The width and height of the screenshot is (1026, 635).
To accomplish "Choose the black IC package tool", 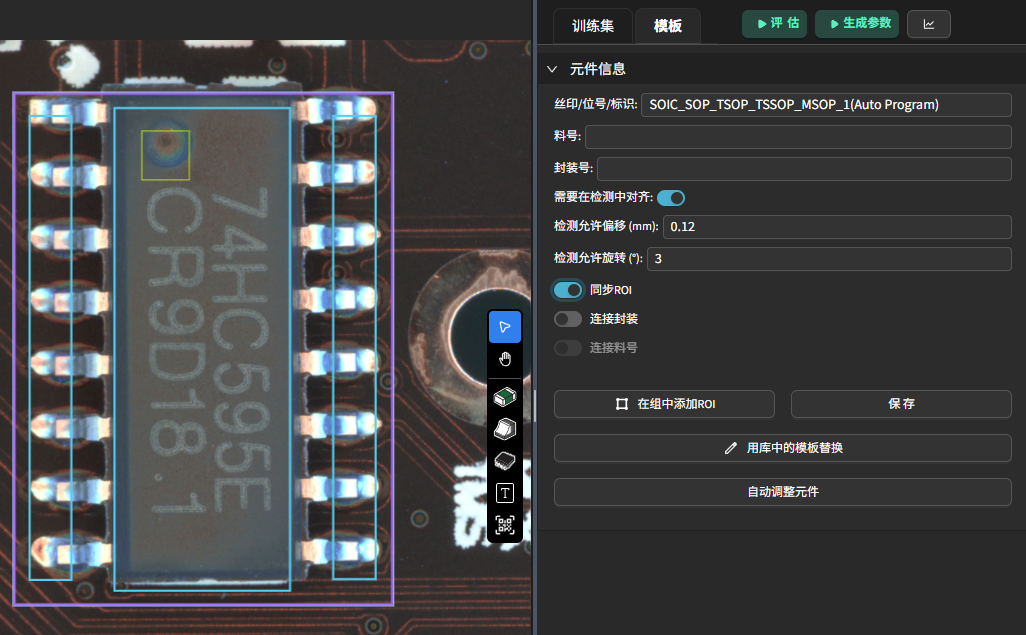I will point(505,461).
